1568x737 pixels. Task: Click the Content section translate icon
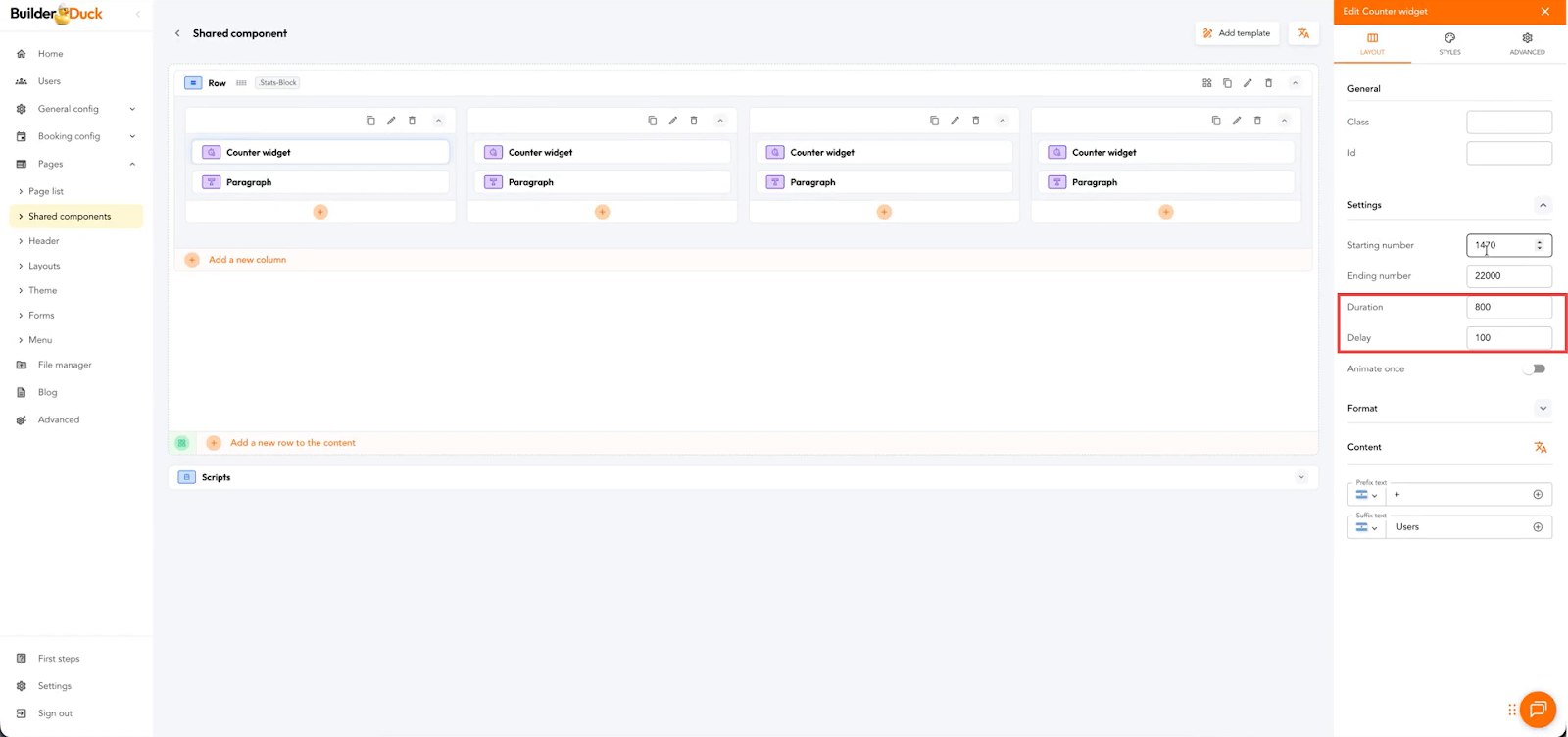point(1540,447)
